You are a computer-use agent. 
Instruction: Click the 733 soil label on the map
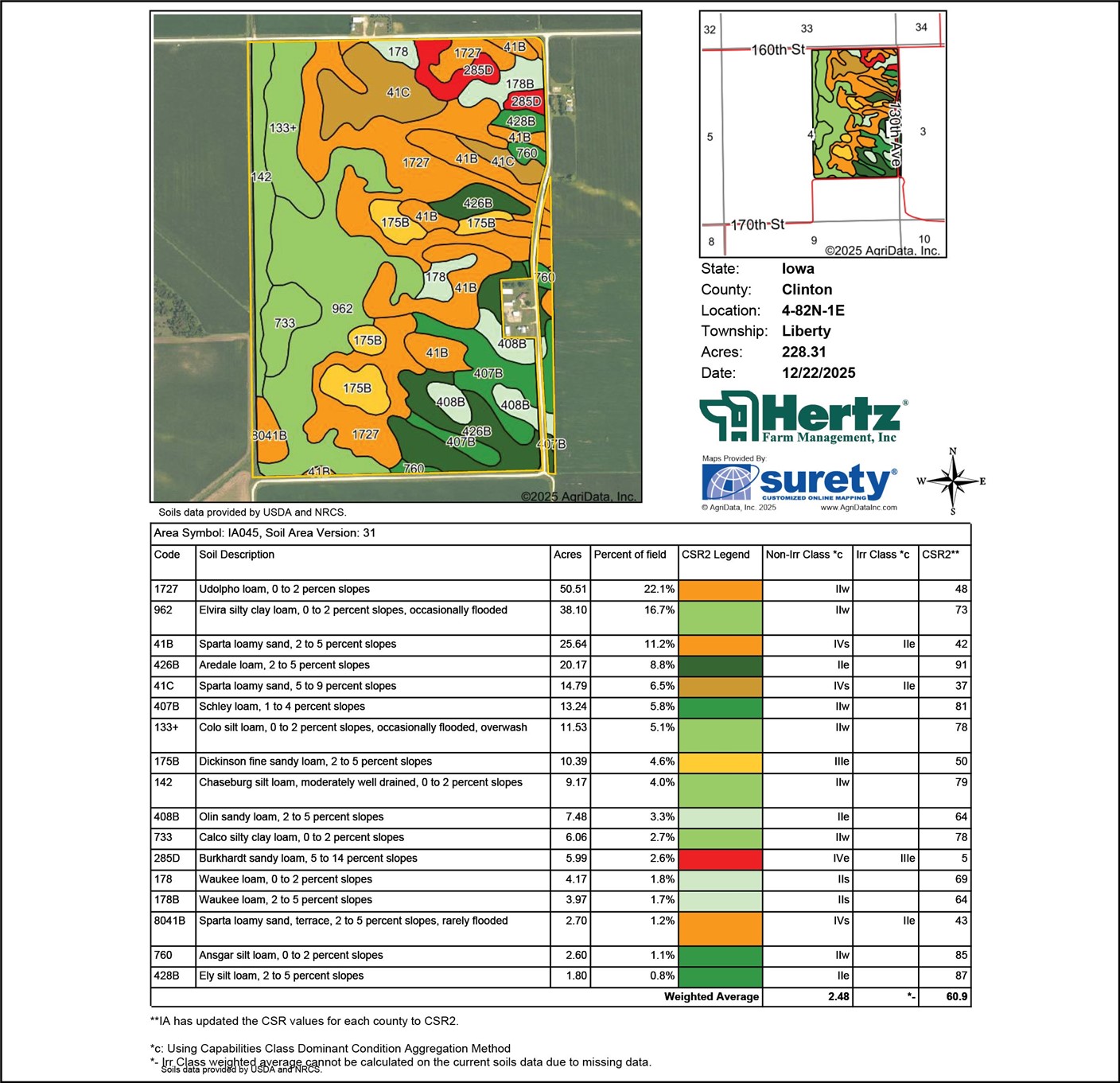coord(285,323)
